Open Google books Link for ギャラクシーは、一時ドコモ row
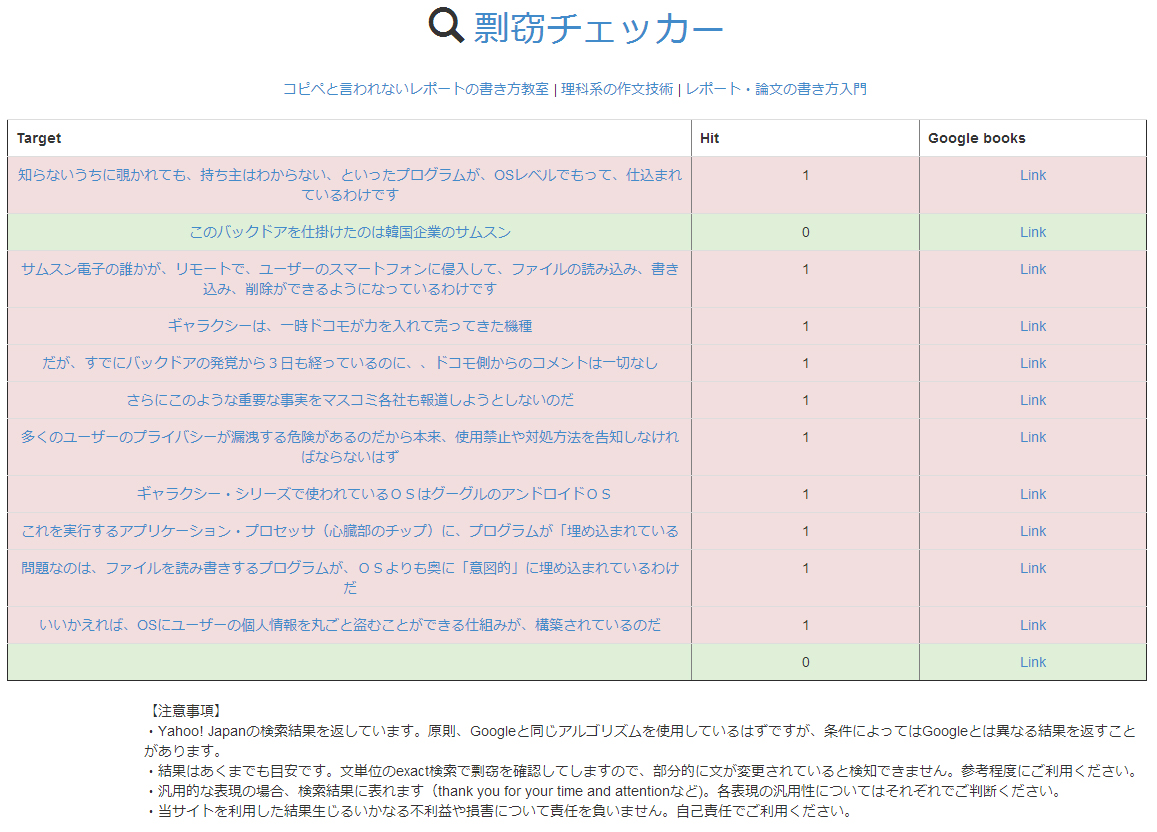This screenshot has width=1157, height=832. (x=1032, y=326)
